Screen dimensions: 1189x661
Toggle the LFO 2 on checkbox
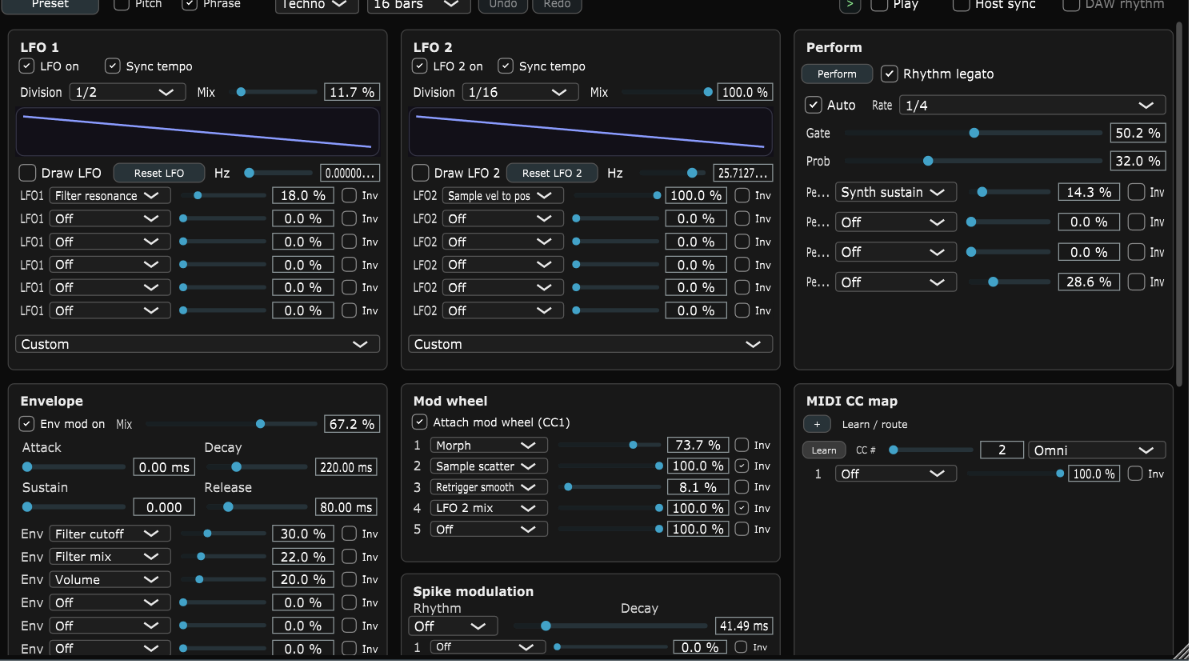pos(419,66)
